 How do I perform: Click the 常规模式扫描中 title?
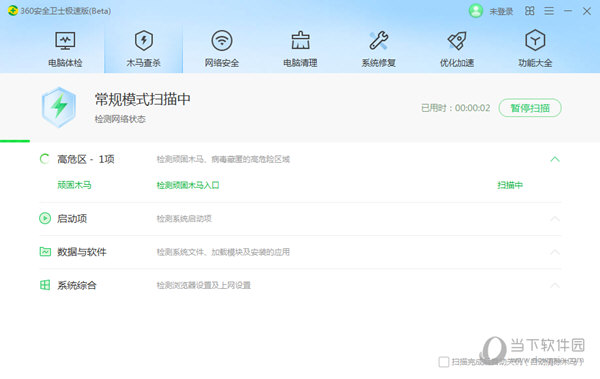coord(143,100)
